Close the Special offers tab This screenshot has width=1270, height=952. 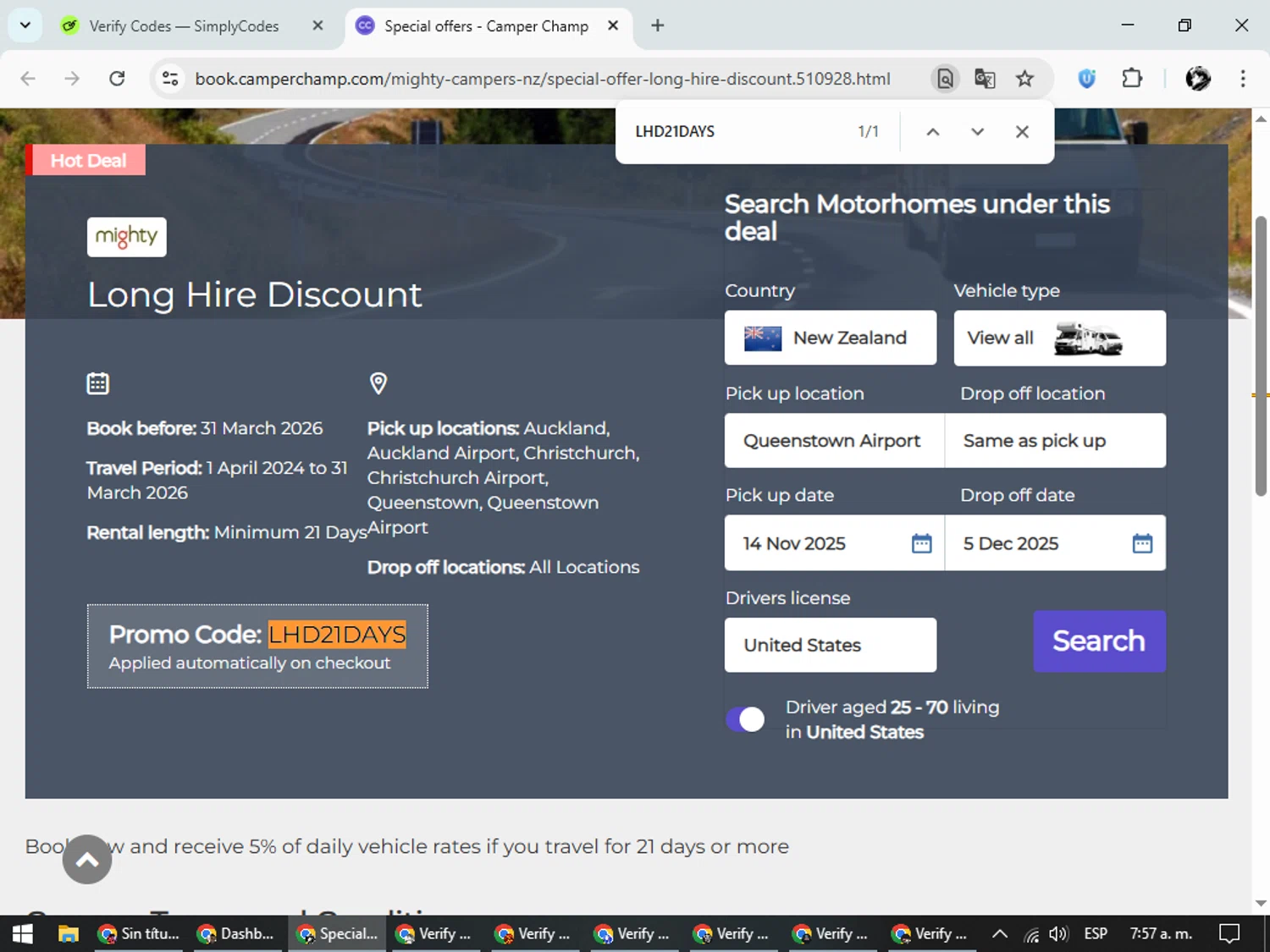point(613,25)
